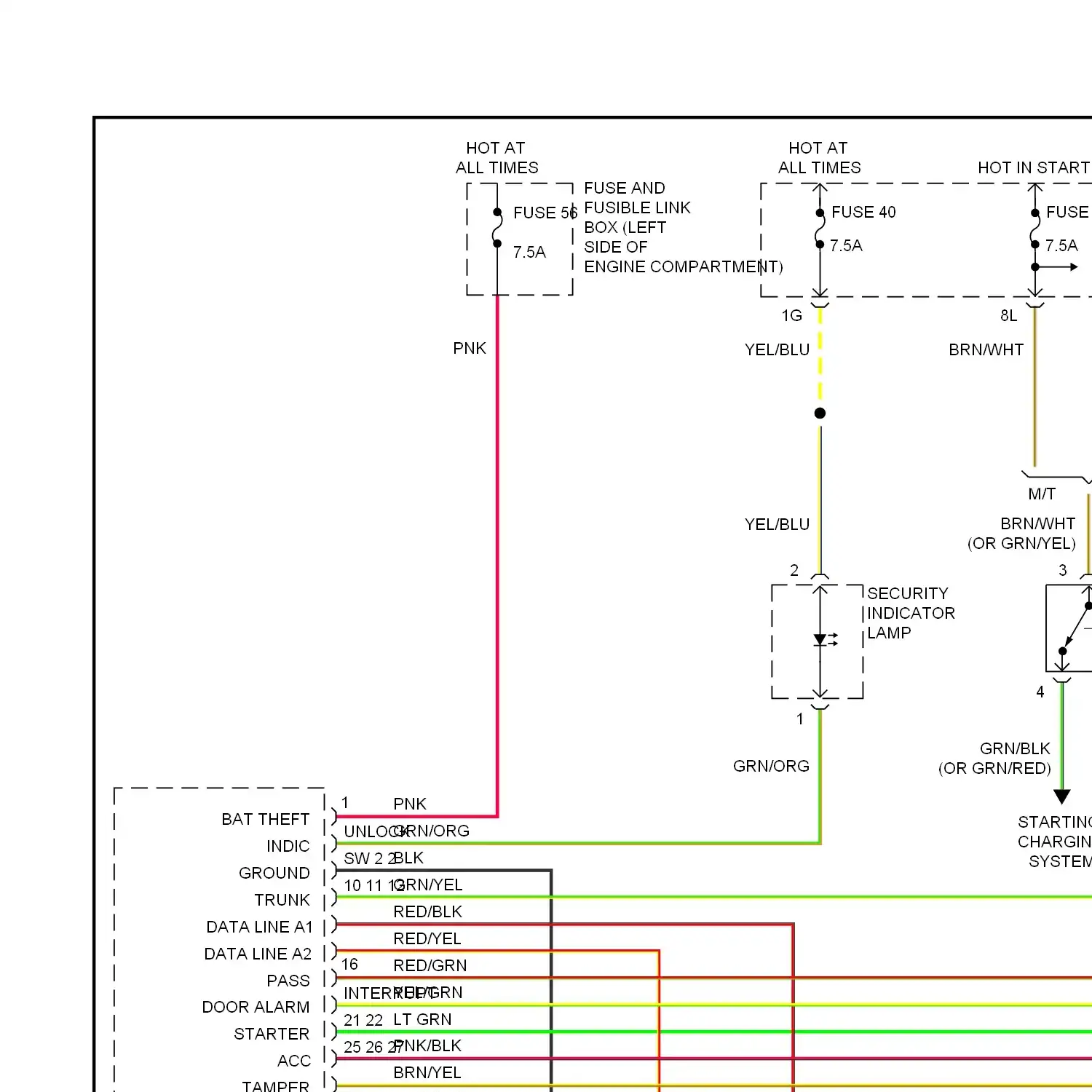
Task: Click the RED/GRN wire color label
Action: point(430,965)
